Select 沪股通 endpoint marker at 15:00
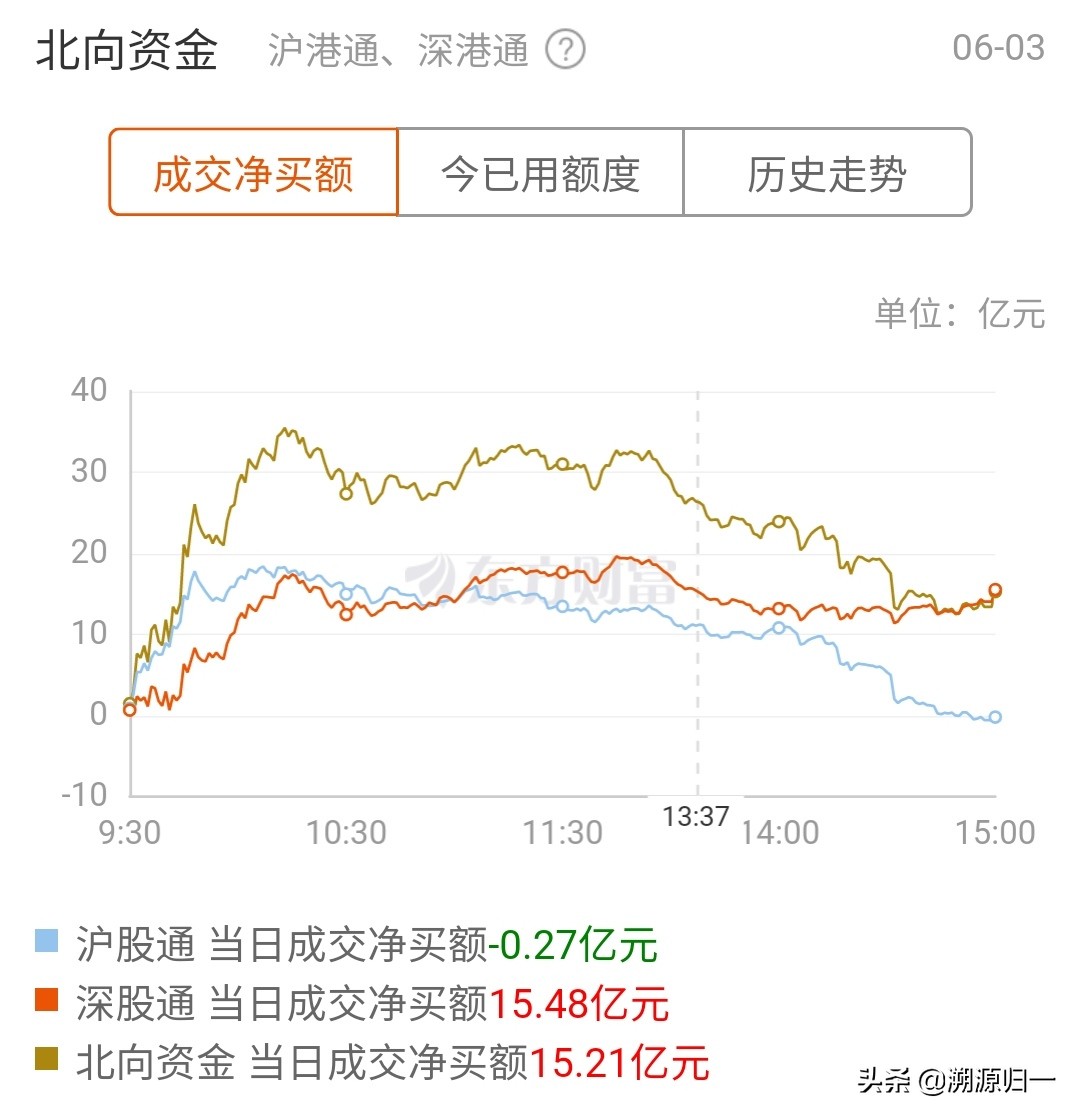The width and height of the screenshot is (1080, 1119). pos(995,717)
